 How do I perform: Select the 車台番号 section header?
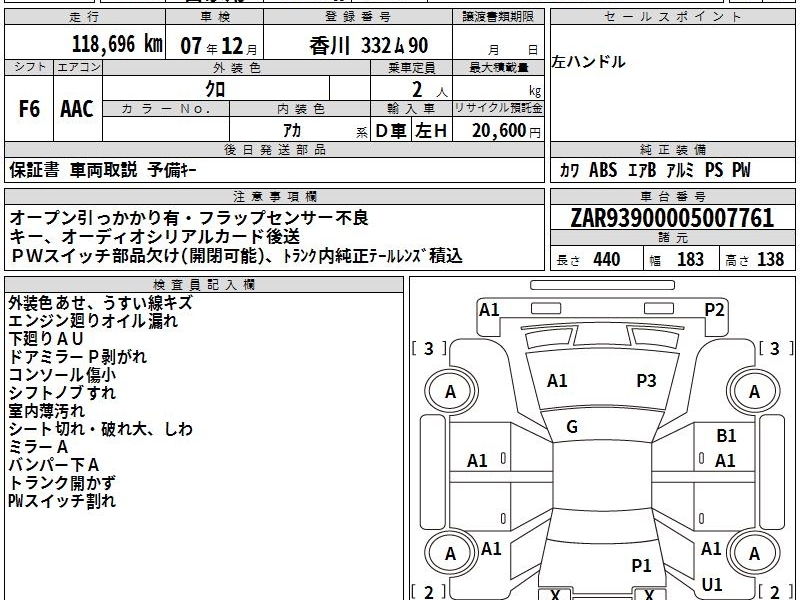(x=673, y=196)
